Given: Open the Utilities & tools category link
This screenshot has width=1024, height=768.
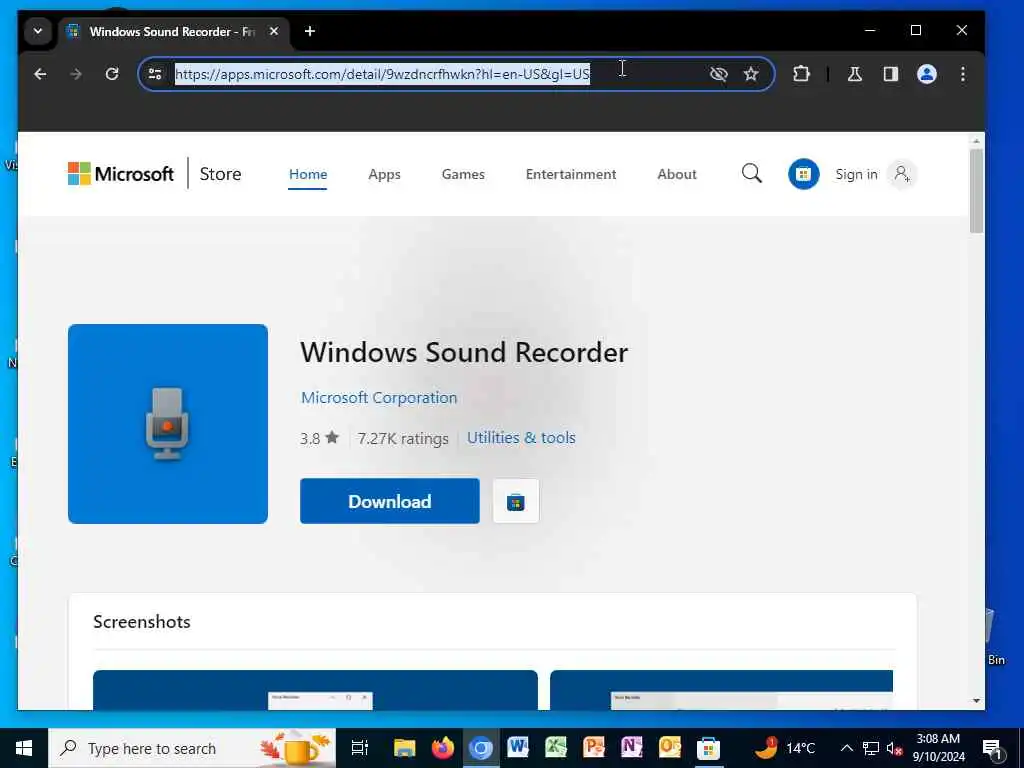Looking at the screenshot, I should coord(521,438).
